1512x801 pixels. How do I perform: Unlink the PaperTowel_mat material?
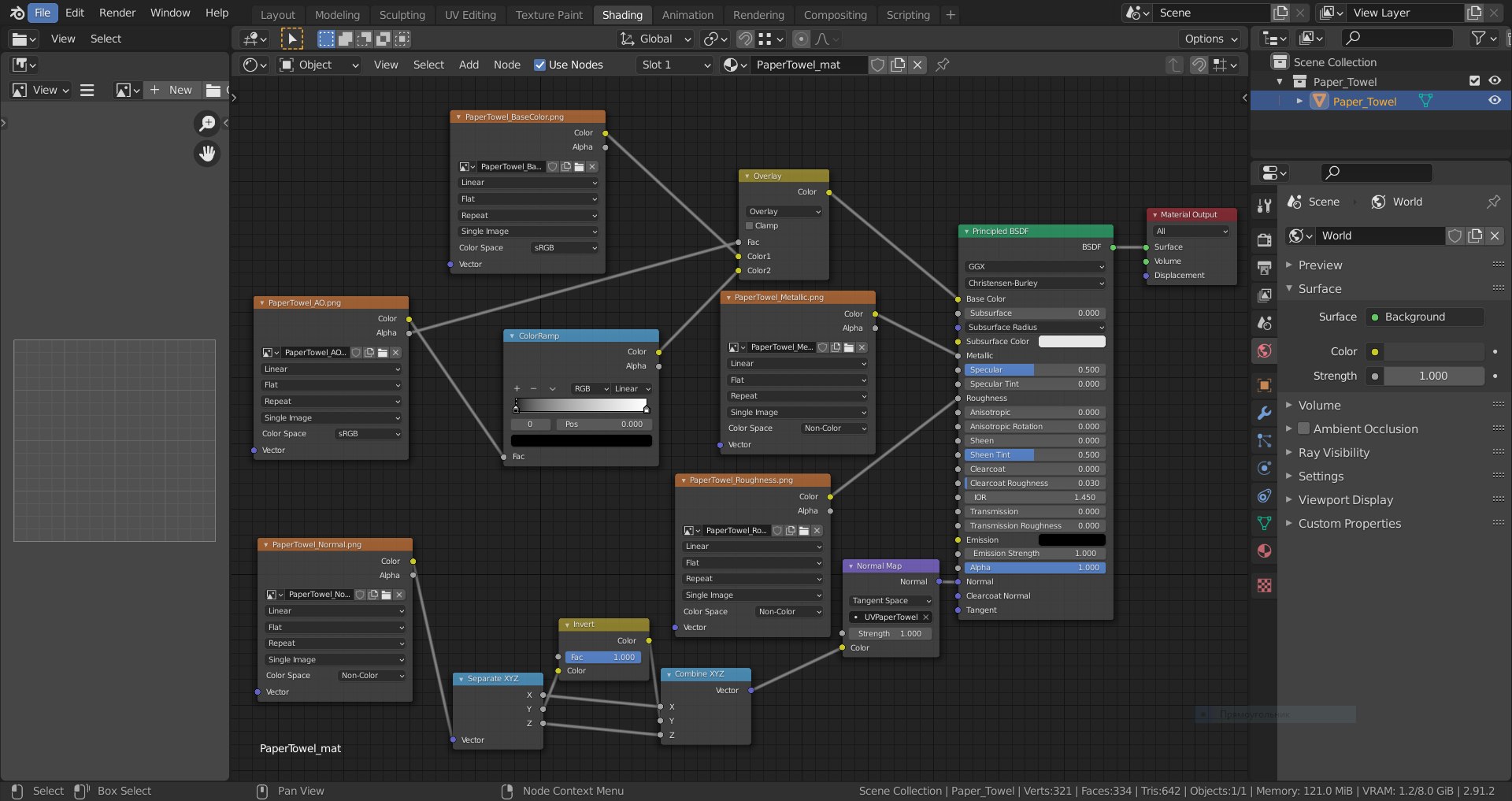(917, 65)
